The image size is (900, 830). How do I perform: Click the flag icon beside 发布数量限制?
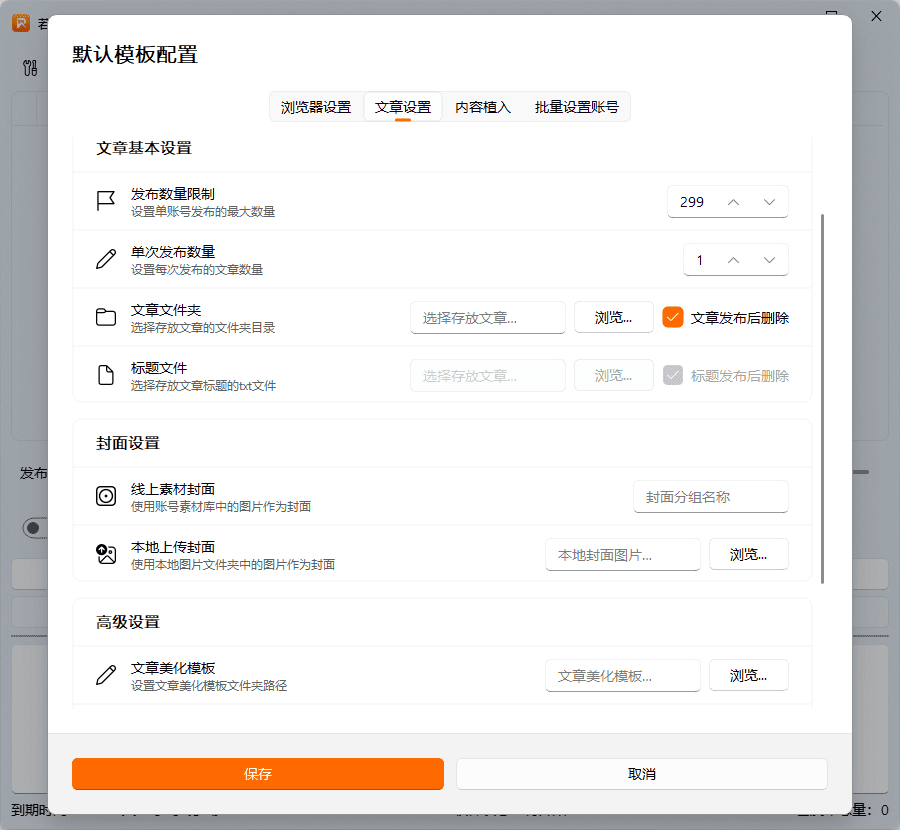click(106, 201)
